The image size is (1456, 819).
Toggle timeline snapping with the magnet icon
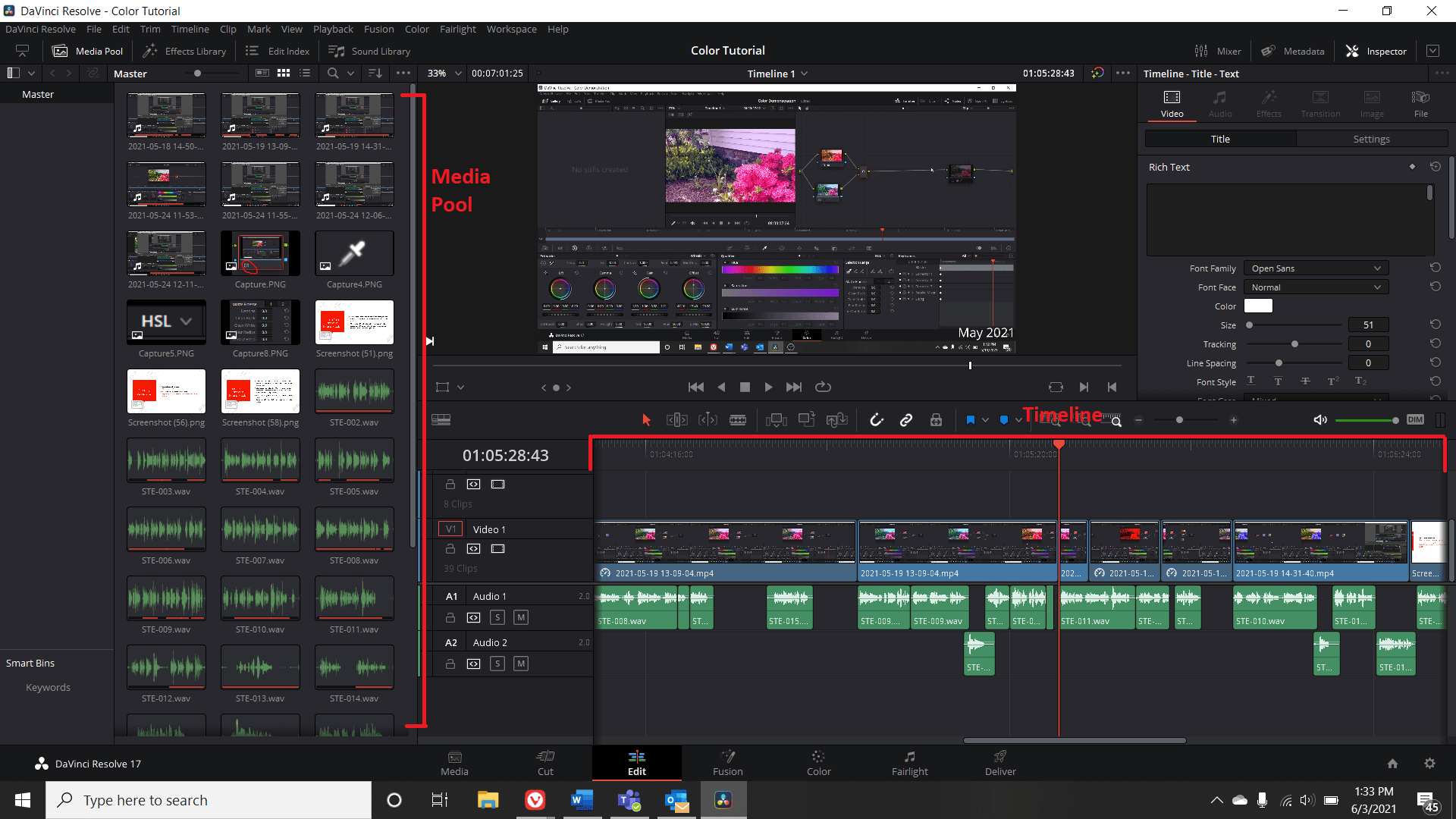[x=877, y=419]
